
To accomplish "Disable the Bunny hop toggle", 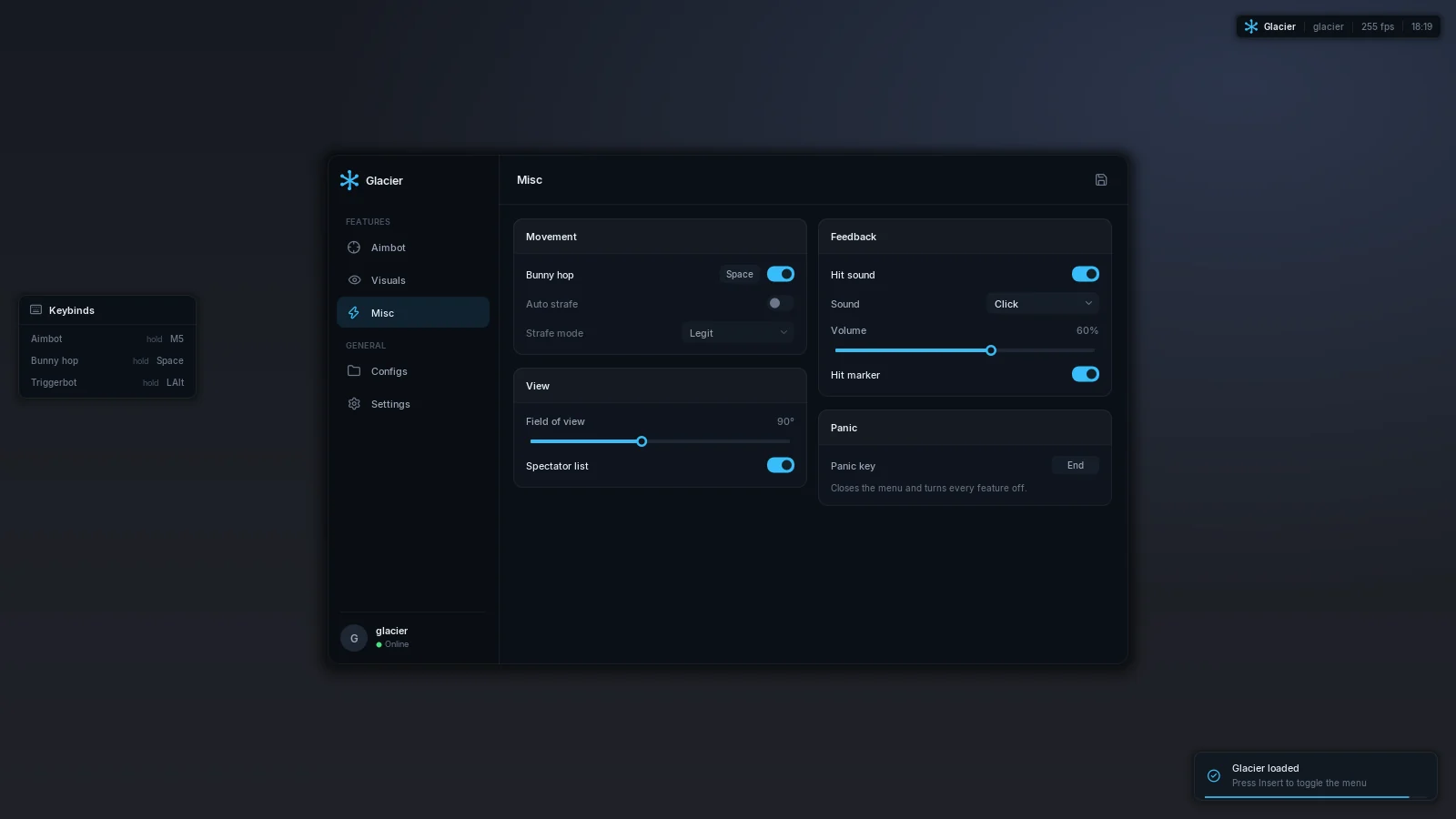I will click(x=781, y=274).
